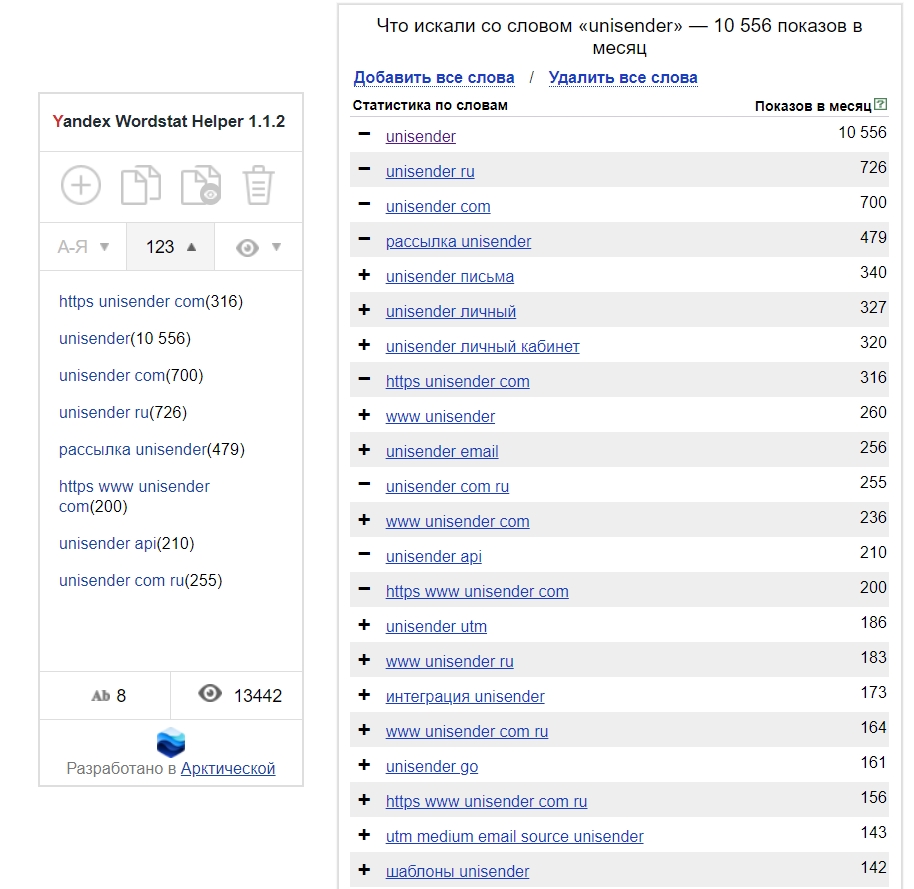The height and width of the screenshot is (889, 914).
Task: Remove unisender api via minus icon
Action: click(x=364, y=554)
